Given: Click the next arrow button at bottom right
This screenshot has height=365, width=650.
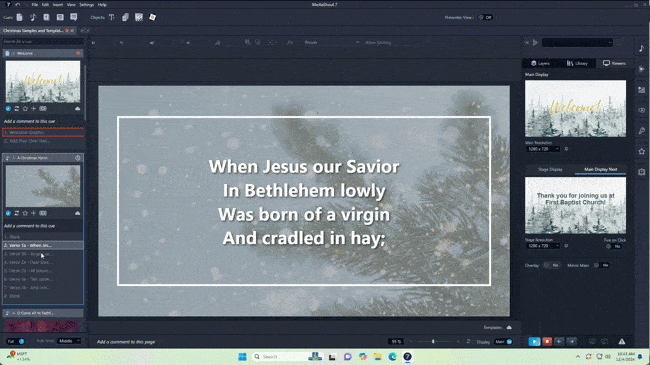Looking at the screenshot, I should 572,341.
